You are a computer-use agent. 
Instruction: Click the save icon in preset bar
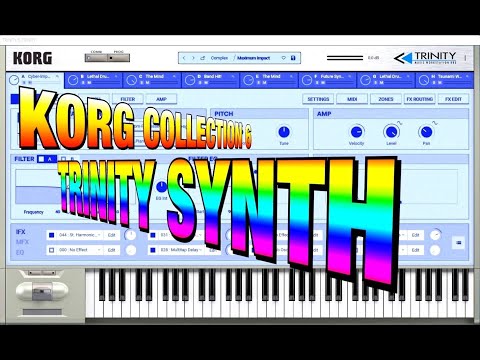click(x=293, y=58)
